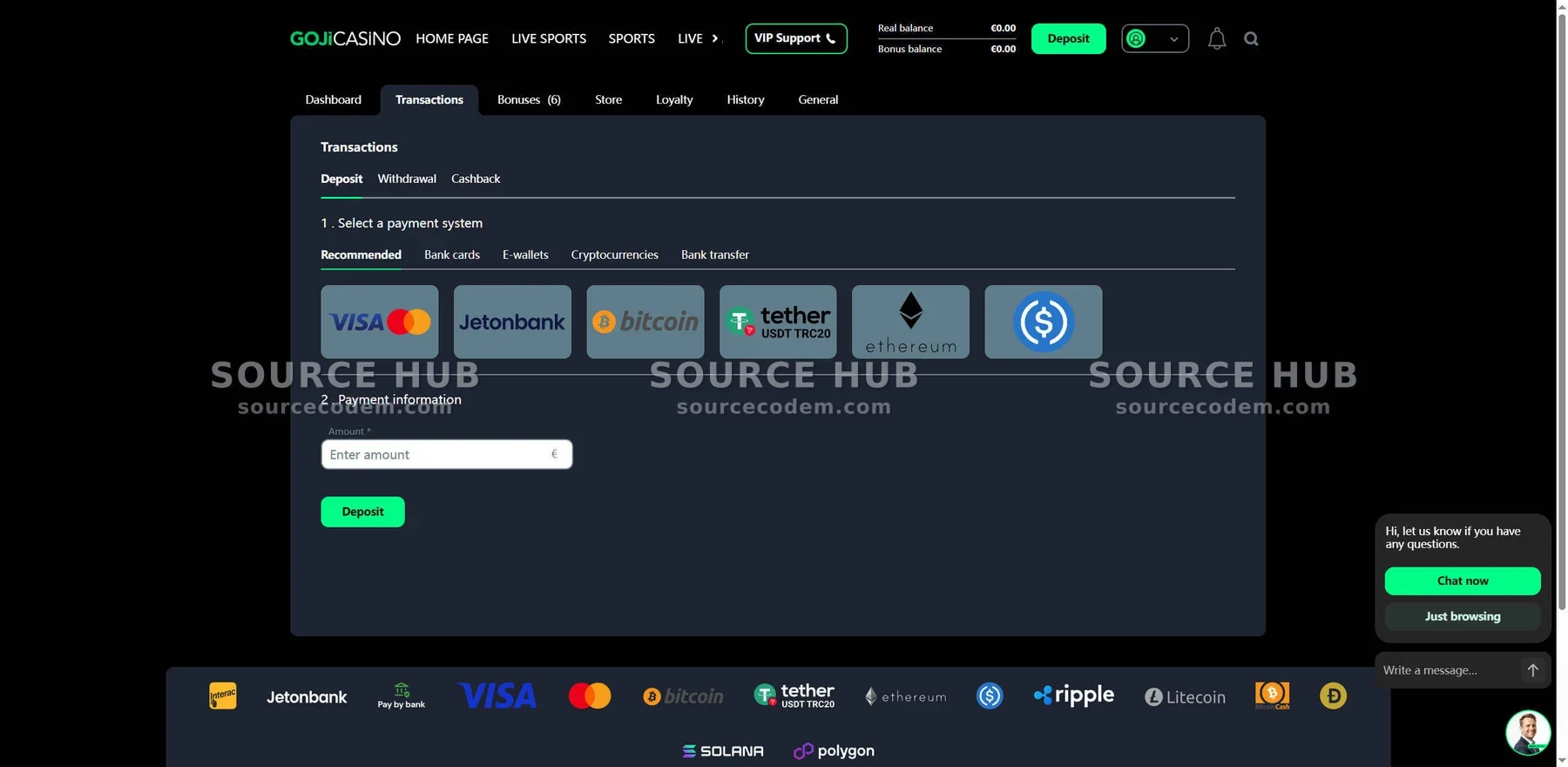Screen dimensions: 1568x767
Task: Open the Dashboard tab
Action: (x=334, y=99)
